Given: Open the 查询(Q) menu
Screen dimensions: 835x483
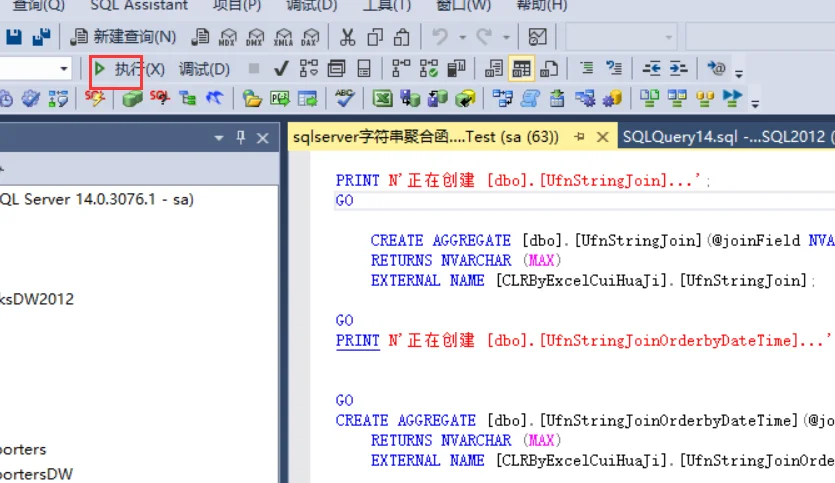Looking at the screenshot, I should point(38,5).
